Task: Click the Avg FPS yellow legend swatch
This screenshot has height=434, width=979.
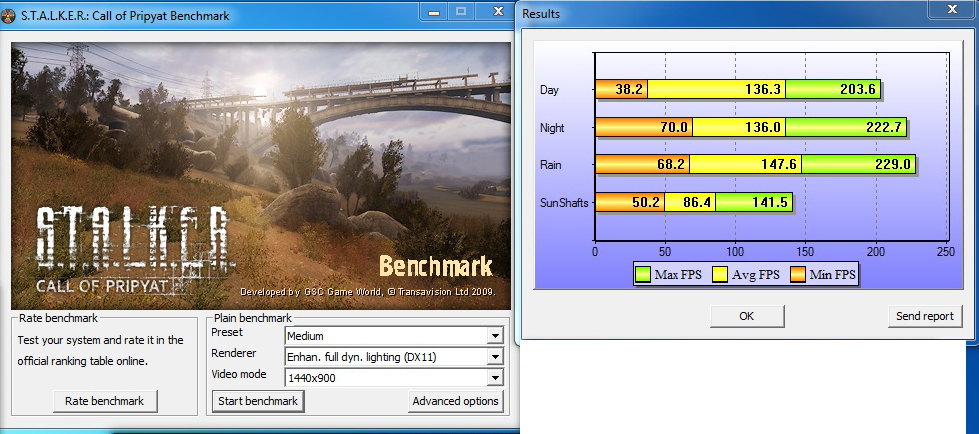Action: click(x=720, y=274)
